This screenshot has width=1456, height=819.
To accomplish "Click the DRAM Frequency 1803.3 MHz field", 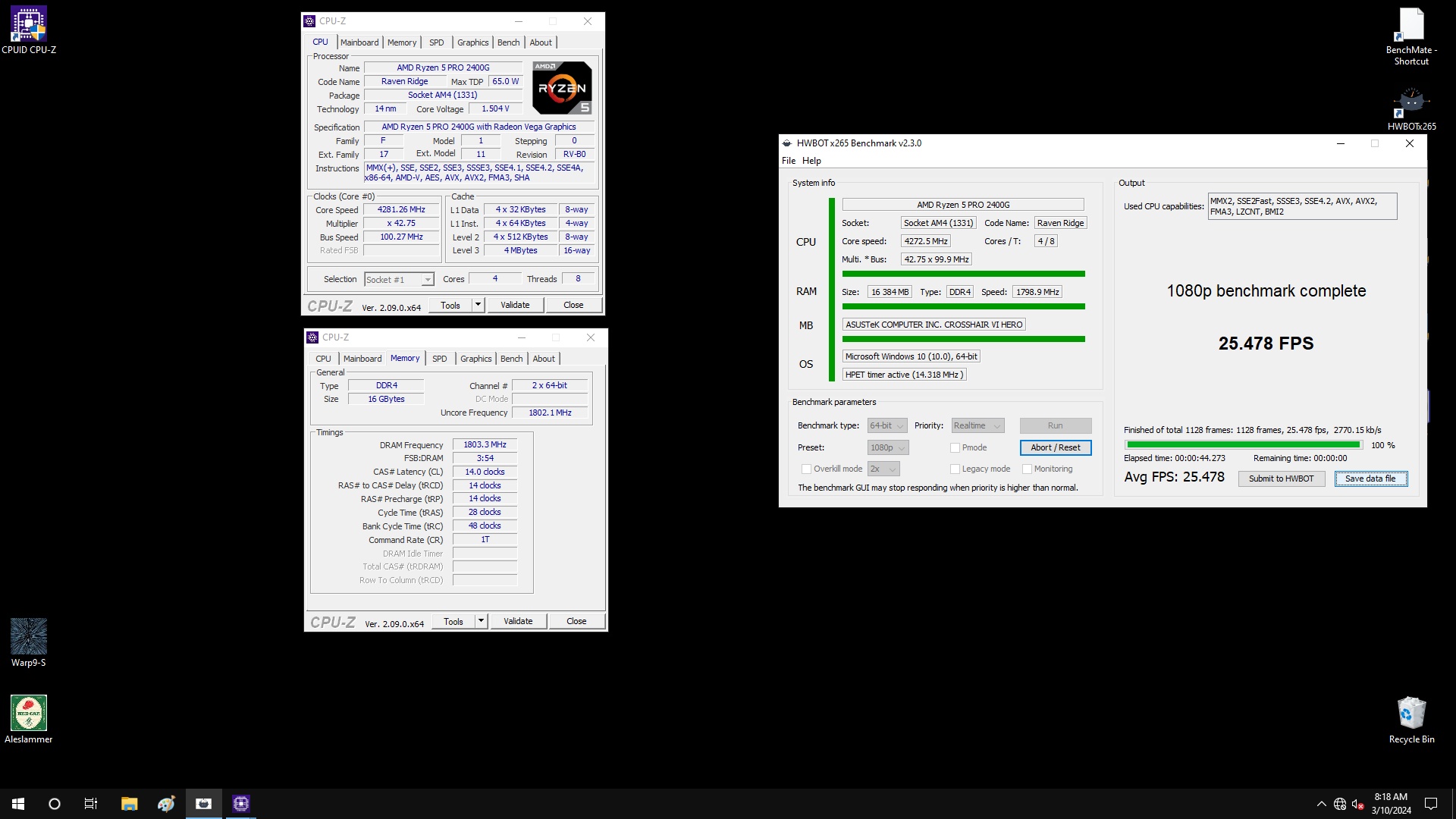I will (485, 444).
